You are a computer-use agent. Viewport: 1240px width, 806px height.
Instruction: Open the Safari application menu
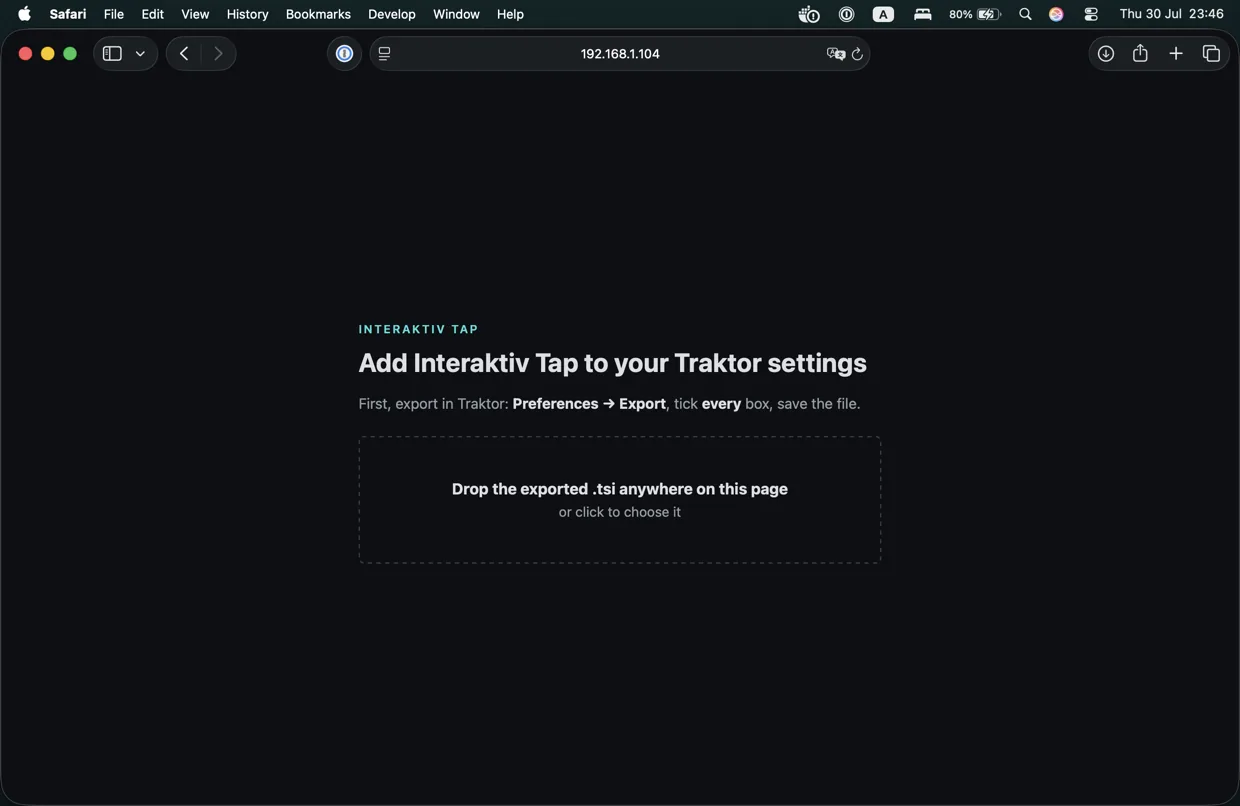tap(68, 14)
